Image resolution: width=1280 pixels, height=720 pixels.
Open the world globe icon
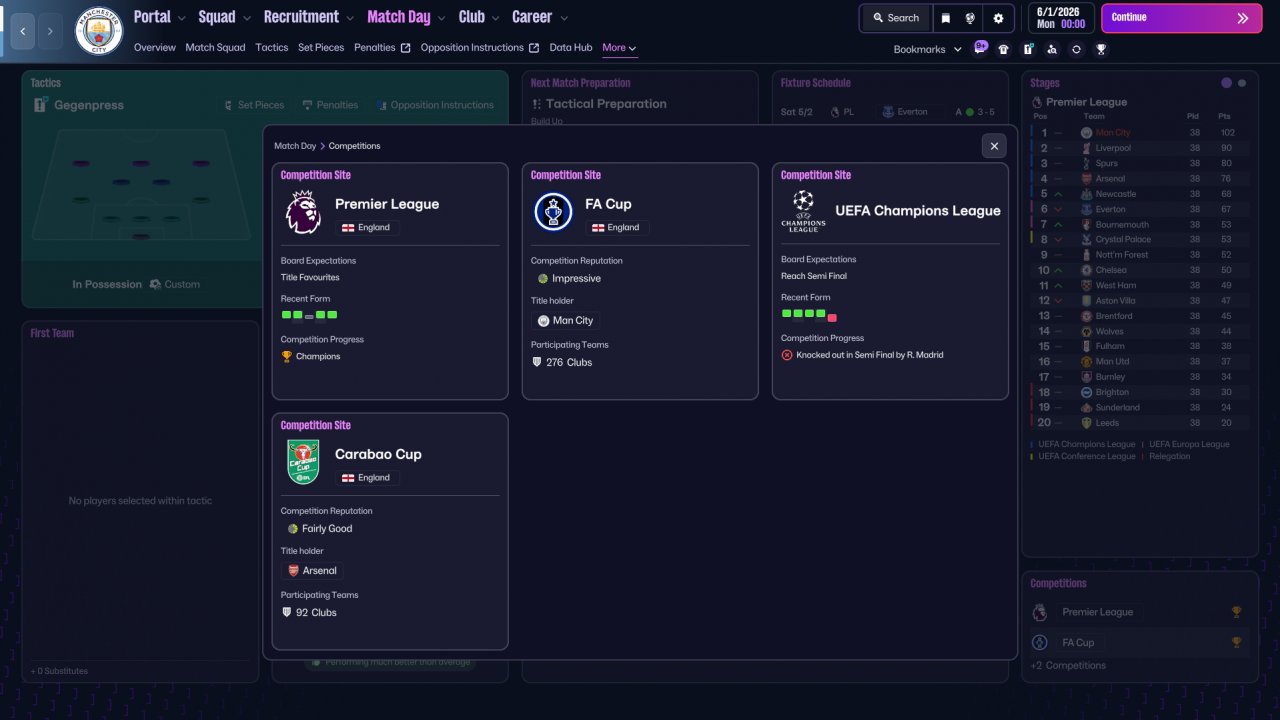(x=970, y=18)
